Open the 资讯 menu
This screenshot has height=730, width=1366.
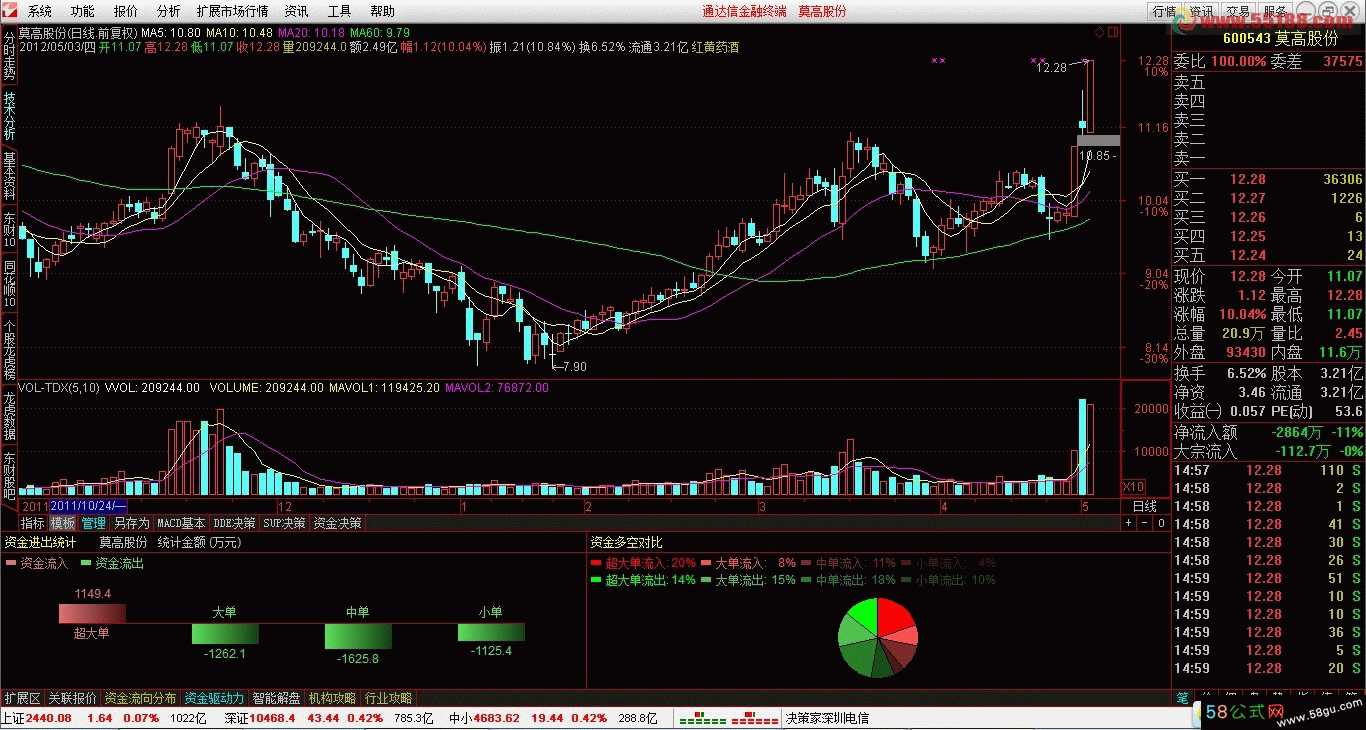(297, 11)
